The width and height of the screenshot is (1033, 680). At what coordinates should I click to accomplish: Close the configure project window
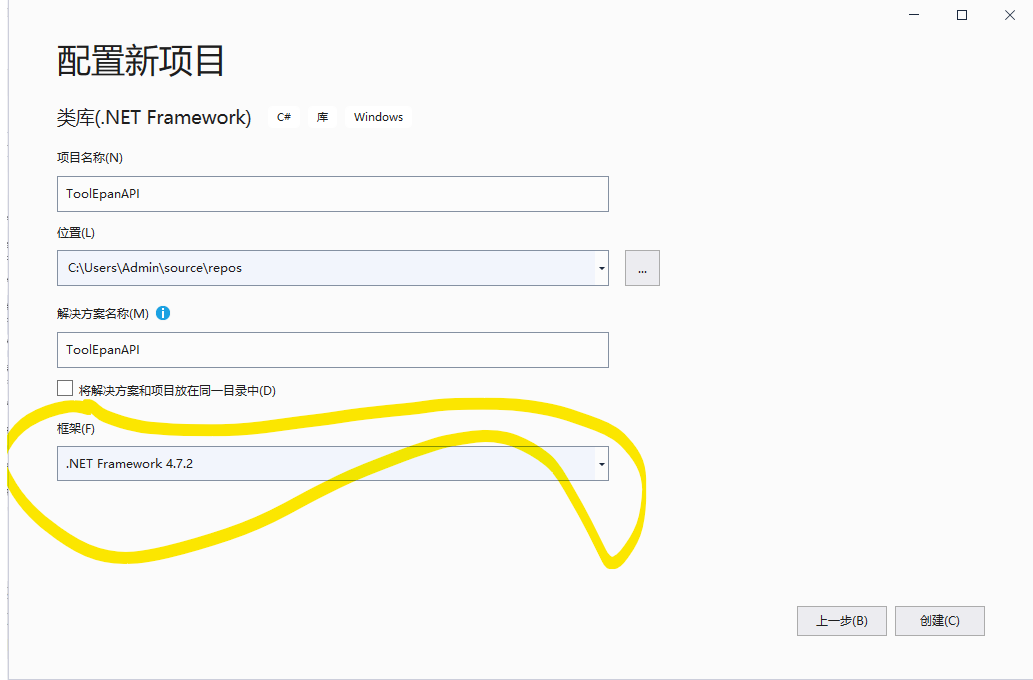(1009, 15)
